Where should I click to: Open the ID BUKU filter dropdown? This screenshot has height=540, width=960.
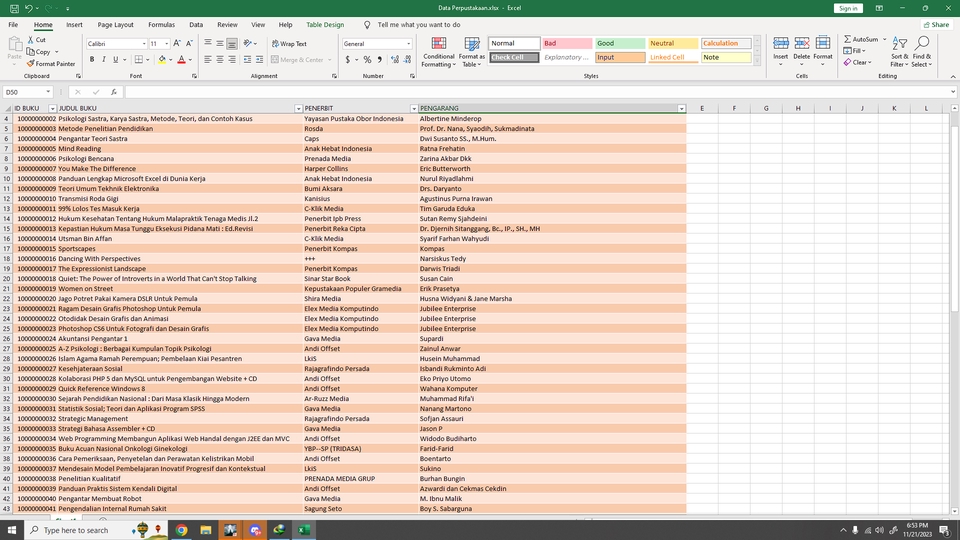click(x=52, y=108)
